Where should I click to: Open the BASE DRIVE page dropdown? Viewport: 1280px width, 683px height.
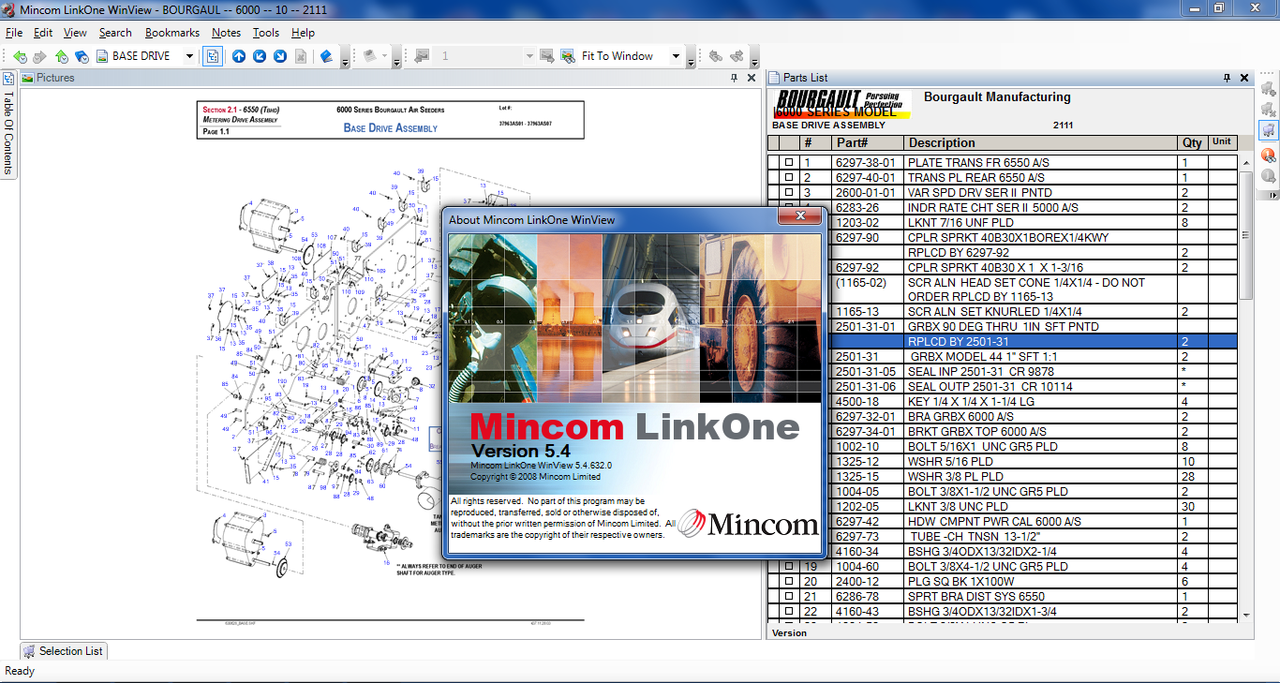tap(189, 57)
